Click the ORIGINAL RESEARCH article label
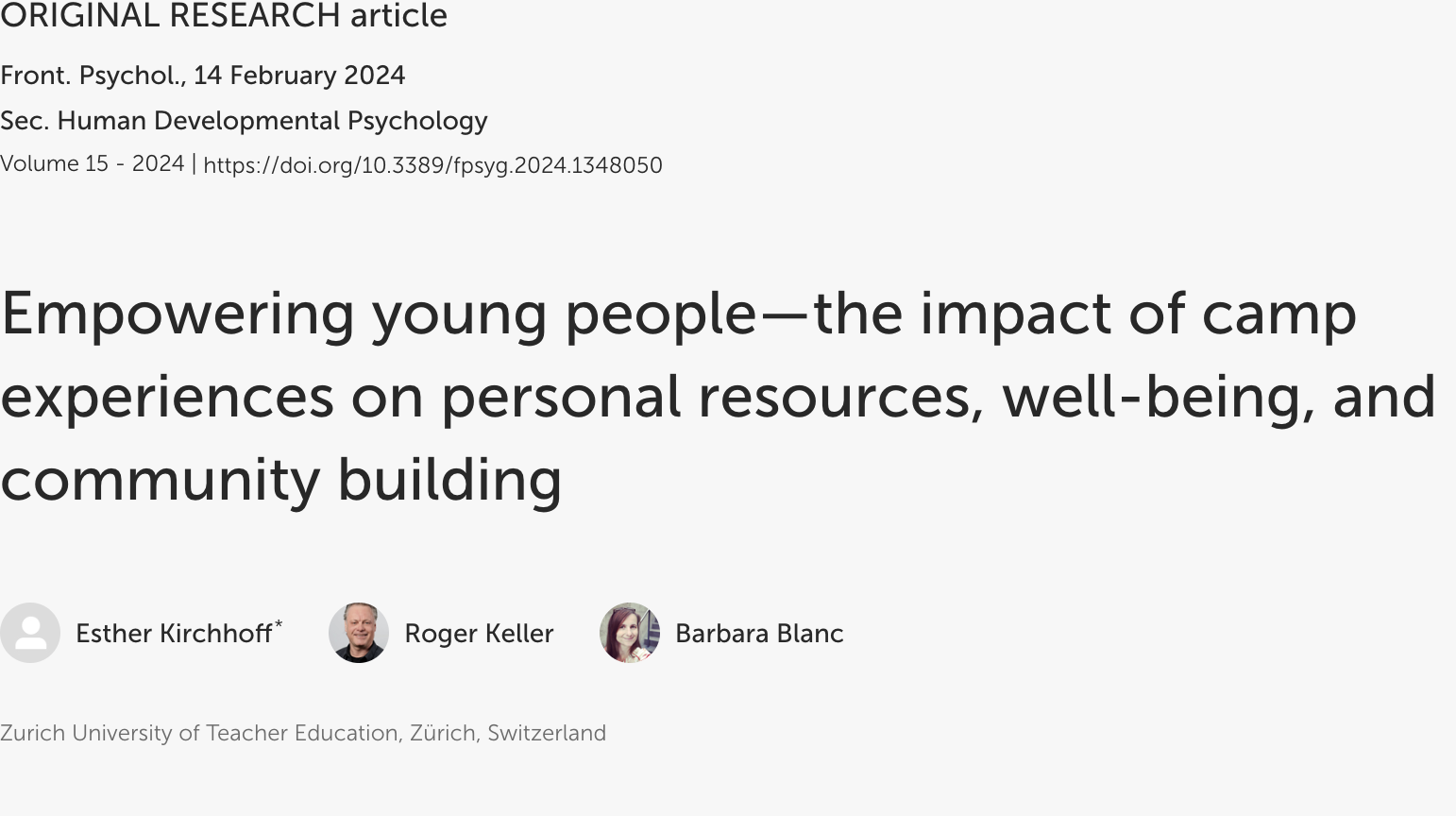Image resolution: width=1456 pixels, height=816 pixels. click(x=224, y=16)
